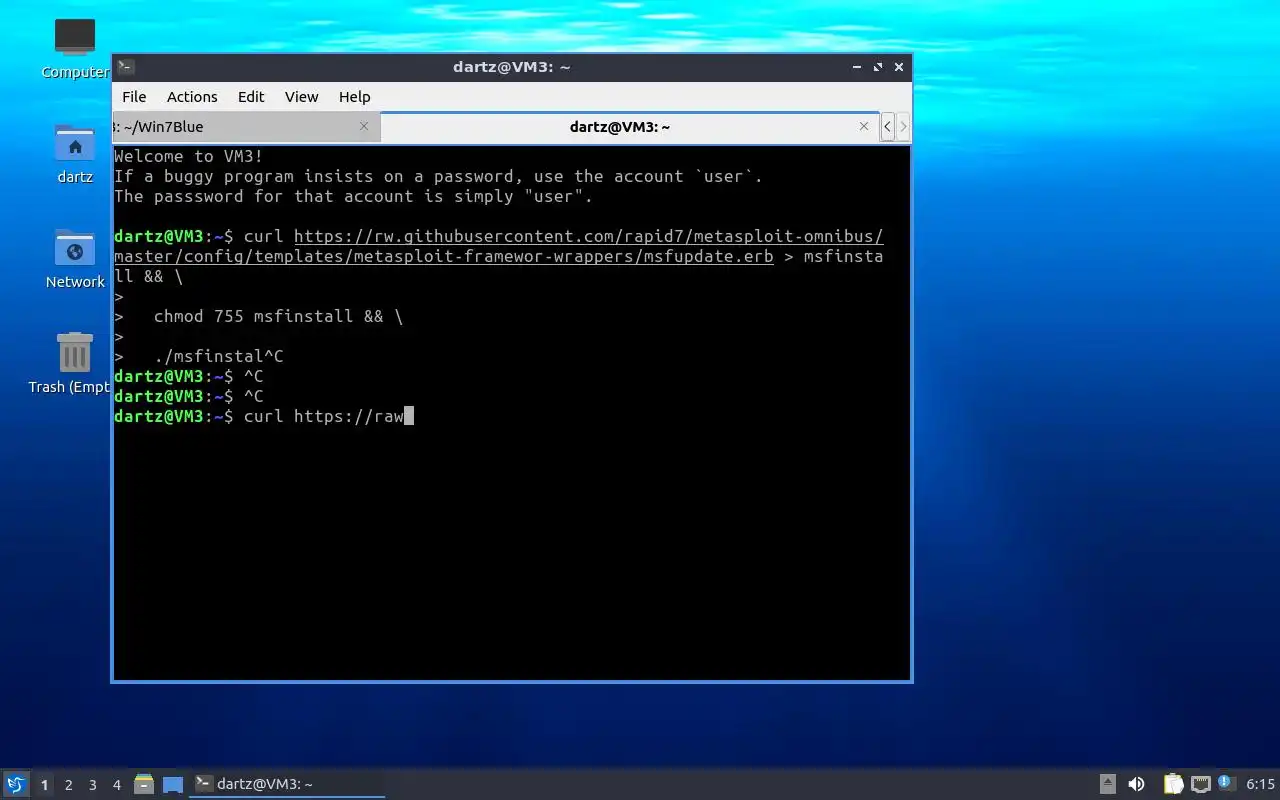This screenshot has height=800, width=1280.
Task: Select the dartz@VM3 taskbar window button
Action: pyautogui.click(x=287, y=784)
